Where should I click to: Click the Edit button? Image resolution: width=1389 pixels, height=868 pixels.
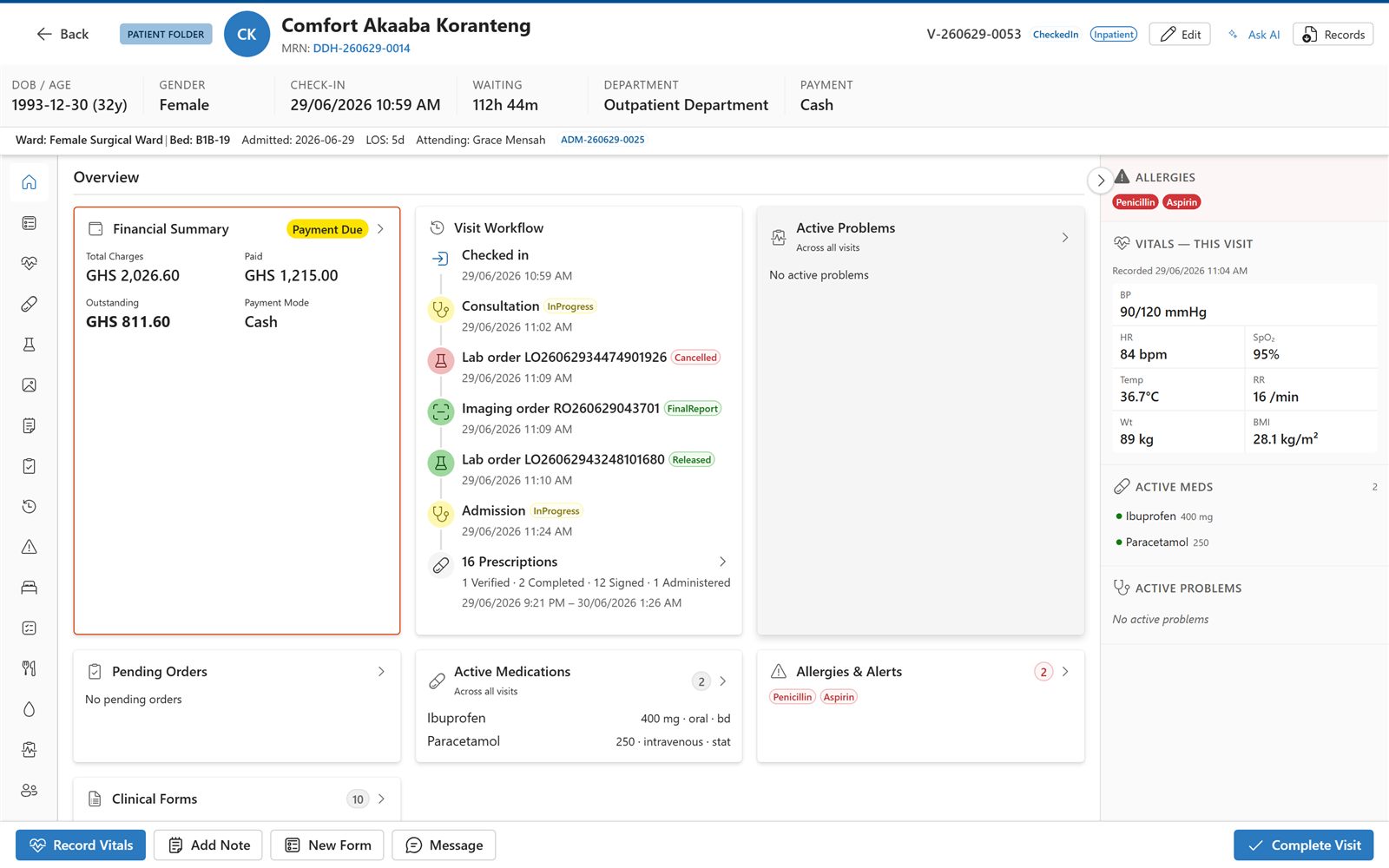click(x=1180, y=35)
